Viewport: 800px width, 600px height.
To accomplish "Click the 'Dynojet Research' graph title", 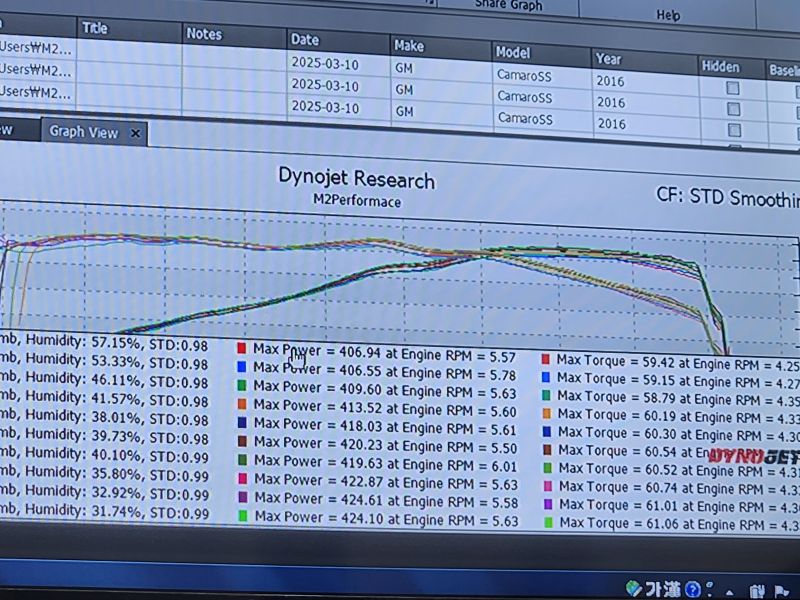I will (x=356, y=178).
